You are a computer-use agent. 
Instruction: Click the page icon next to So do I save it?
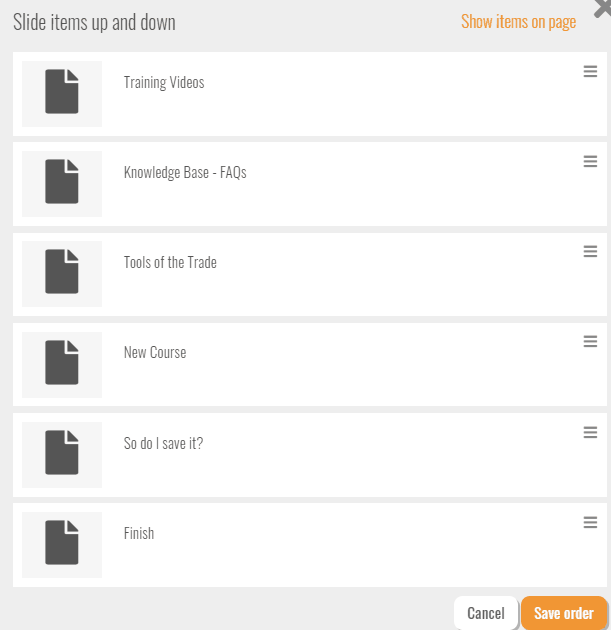[x=62, y=452]
